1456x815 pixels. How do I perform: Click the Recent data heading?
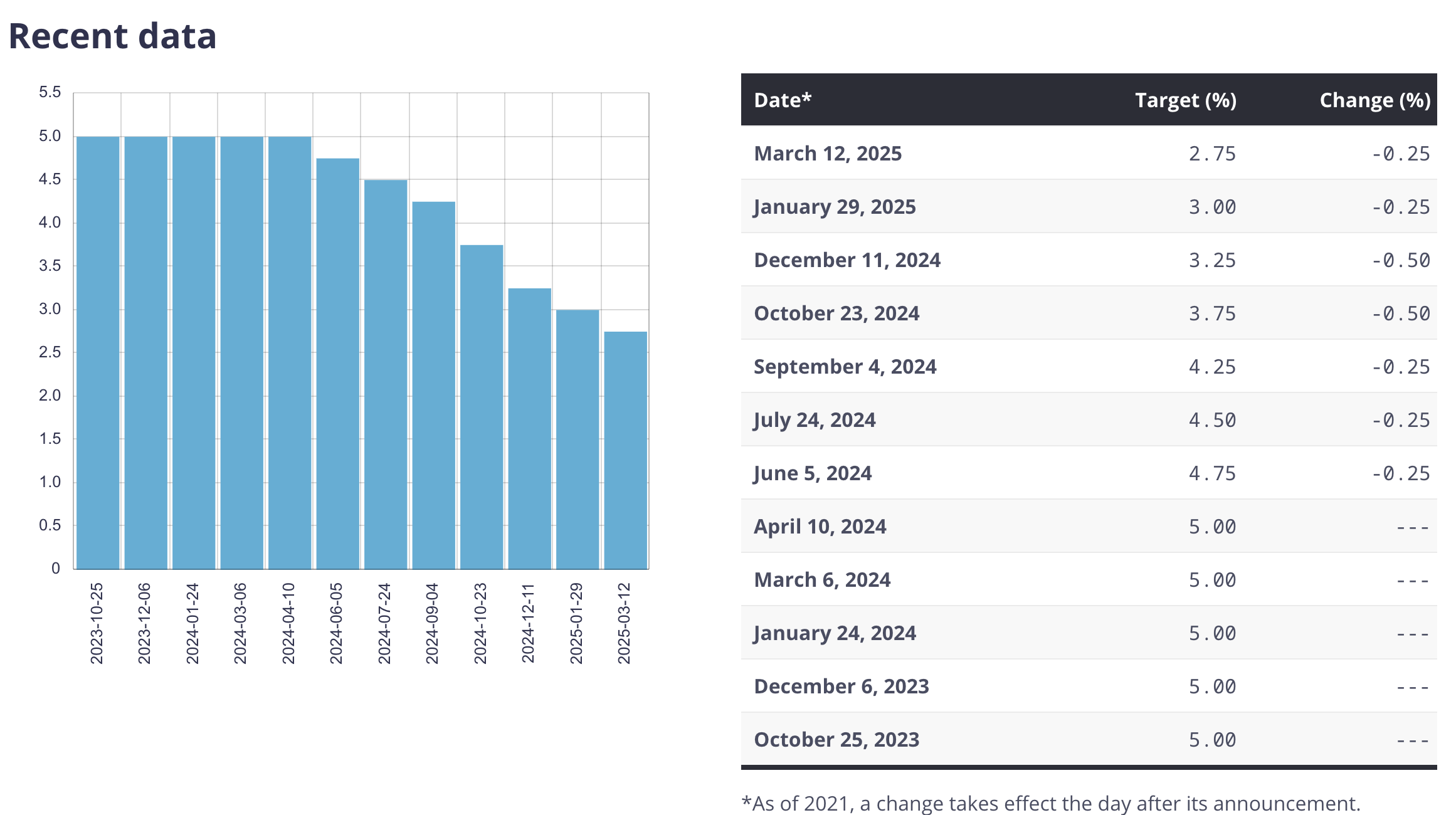click(x=112, y=36)
